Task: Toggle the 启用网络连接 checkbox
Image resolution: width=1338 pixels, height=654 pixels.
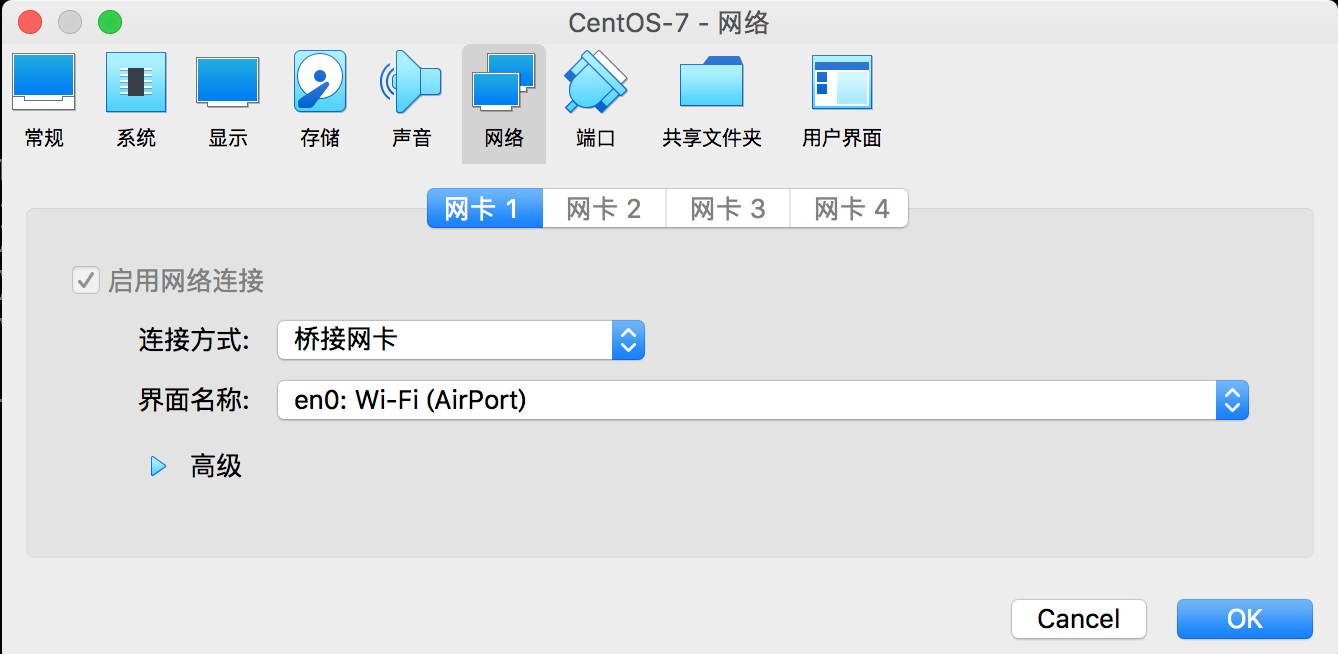Action: click(85, 280)
